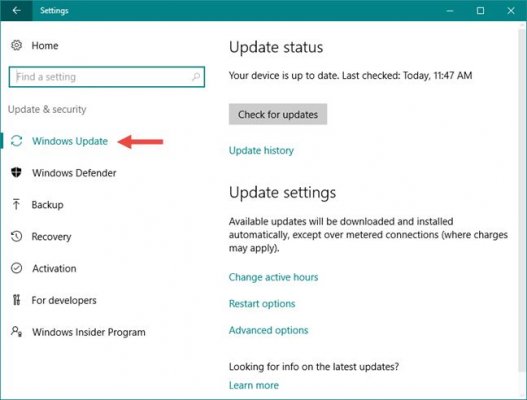This screenshot has height=400, width=527.
Task: Close the Settings window
Action: click(511, 10)
